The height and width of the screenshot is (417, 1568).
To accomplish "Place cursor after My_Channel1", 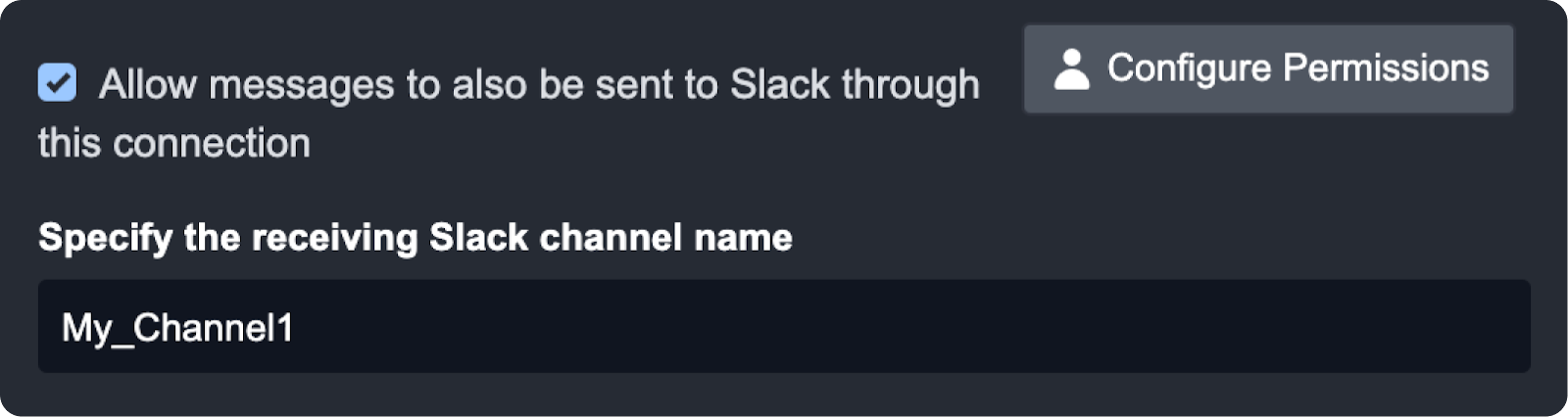I will pyautogui.click(x=295, y=328).
